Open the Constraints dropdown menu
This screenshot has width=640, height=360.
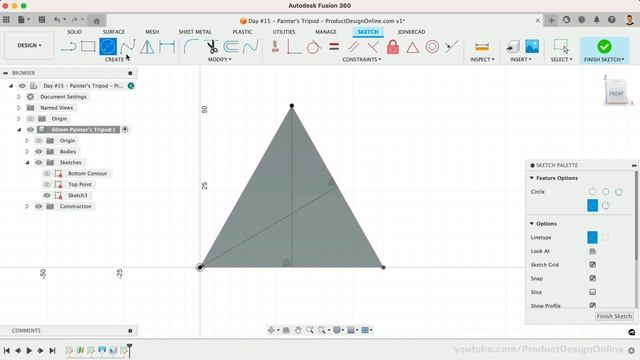362,60
